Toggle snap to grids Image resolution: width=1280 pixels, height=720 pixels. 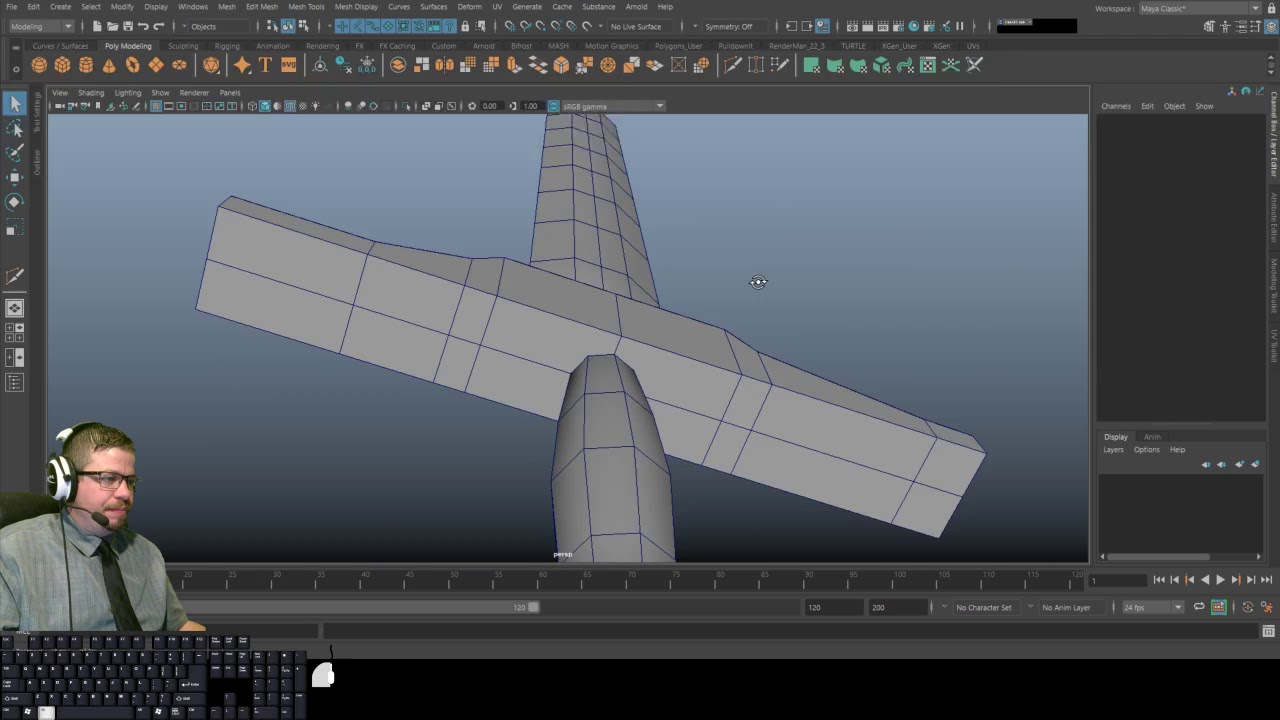pyautogui.click(x=510, y=26)
